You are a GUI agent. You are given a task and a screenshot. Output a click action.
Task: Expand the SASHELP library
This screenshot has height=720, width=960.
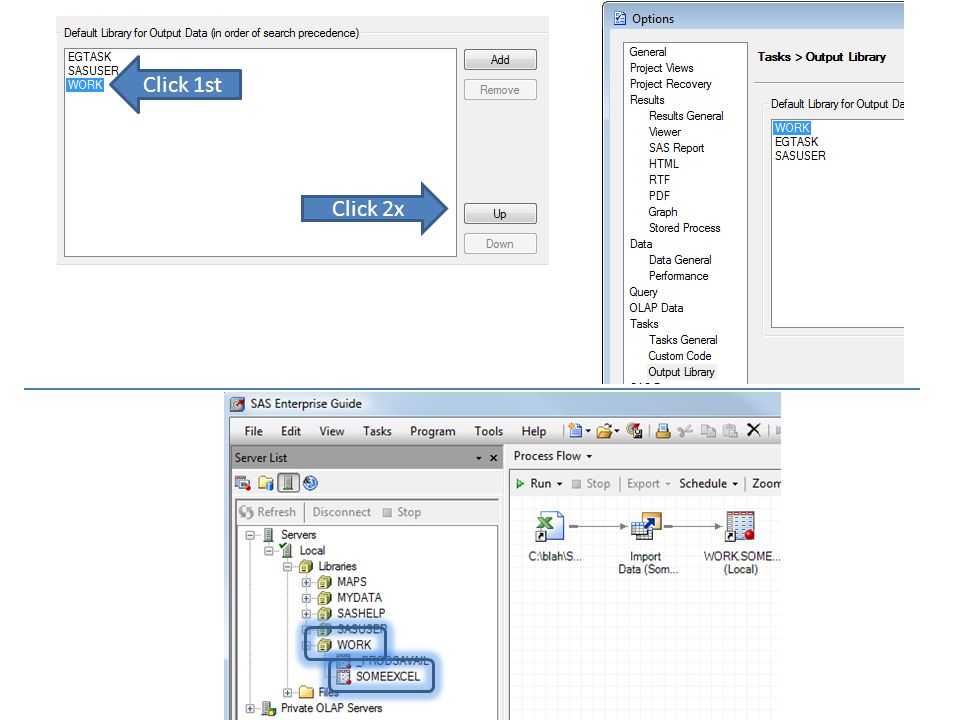click(306, 613)
